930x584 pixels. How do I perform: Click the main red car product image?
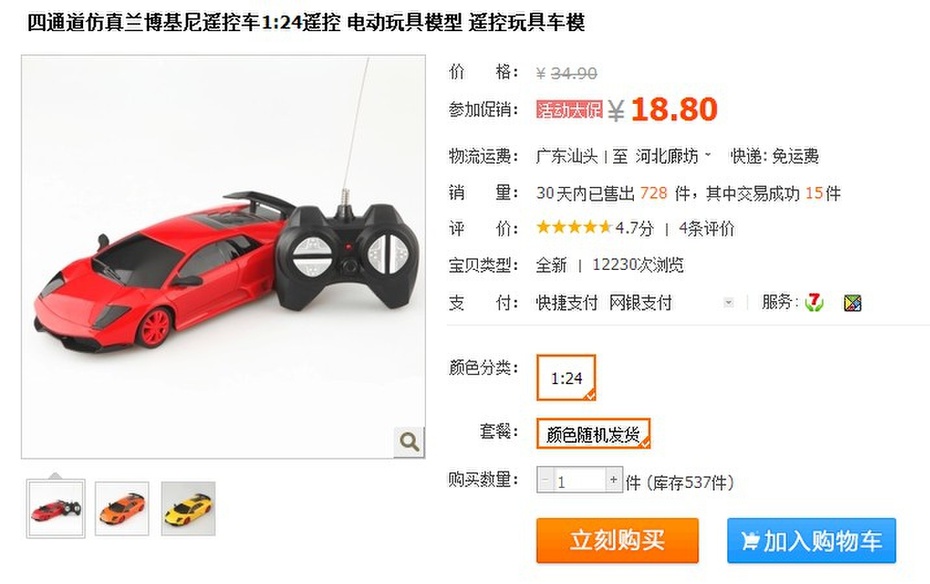tap(224, 257)
